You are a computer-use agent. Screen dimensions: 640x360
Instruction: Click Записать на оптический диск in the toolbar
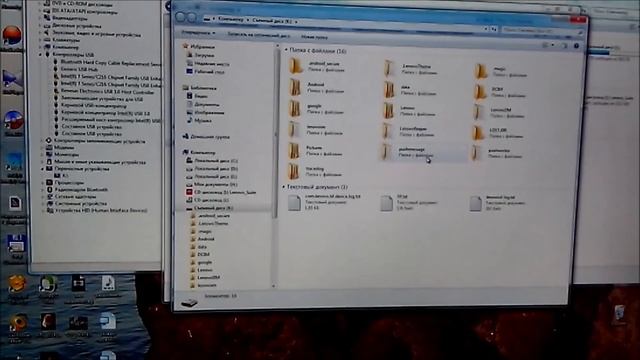coord(258,35)
